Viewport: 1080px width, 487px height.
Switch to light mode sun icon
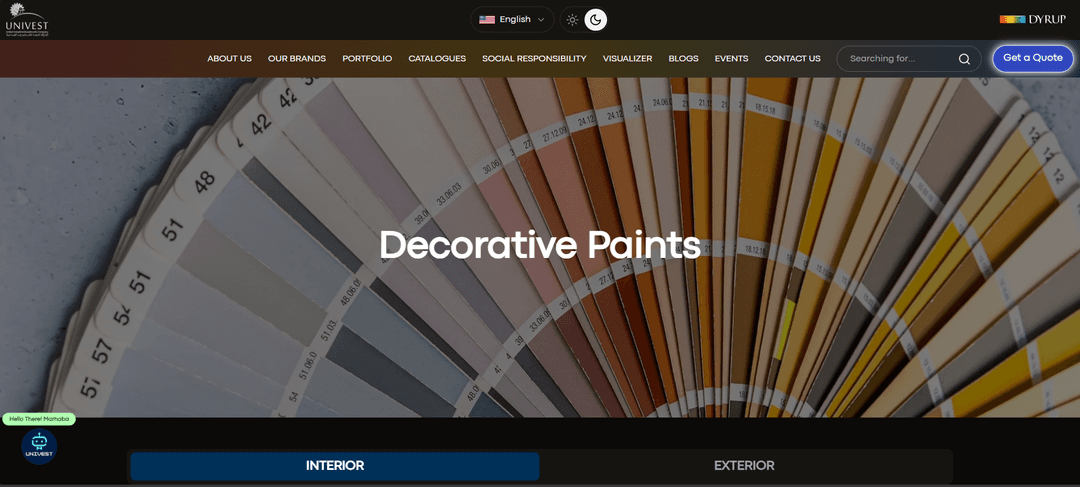tap(572, 19)
